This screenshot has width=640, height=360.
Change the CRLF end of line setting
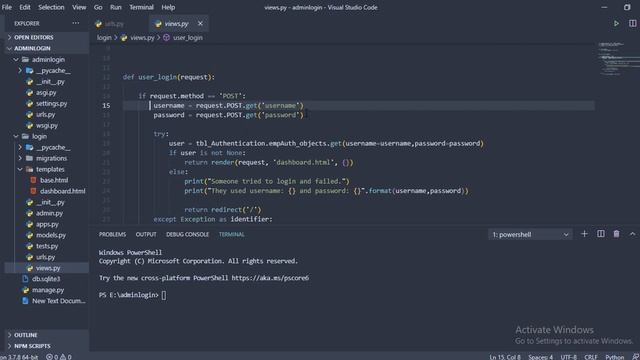click(591, 357)
